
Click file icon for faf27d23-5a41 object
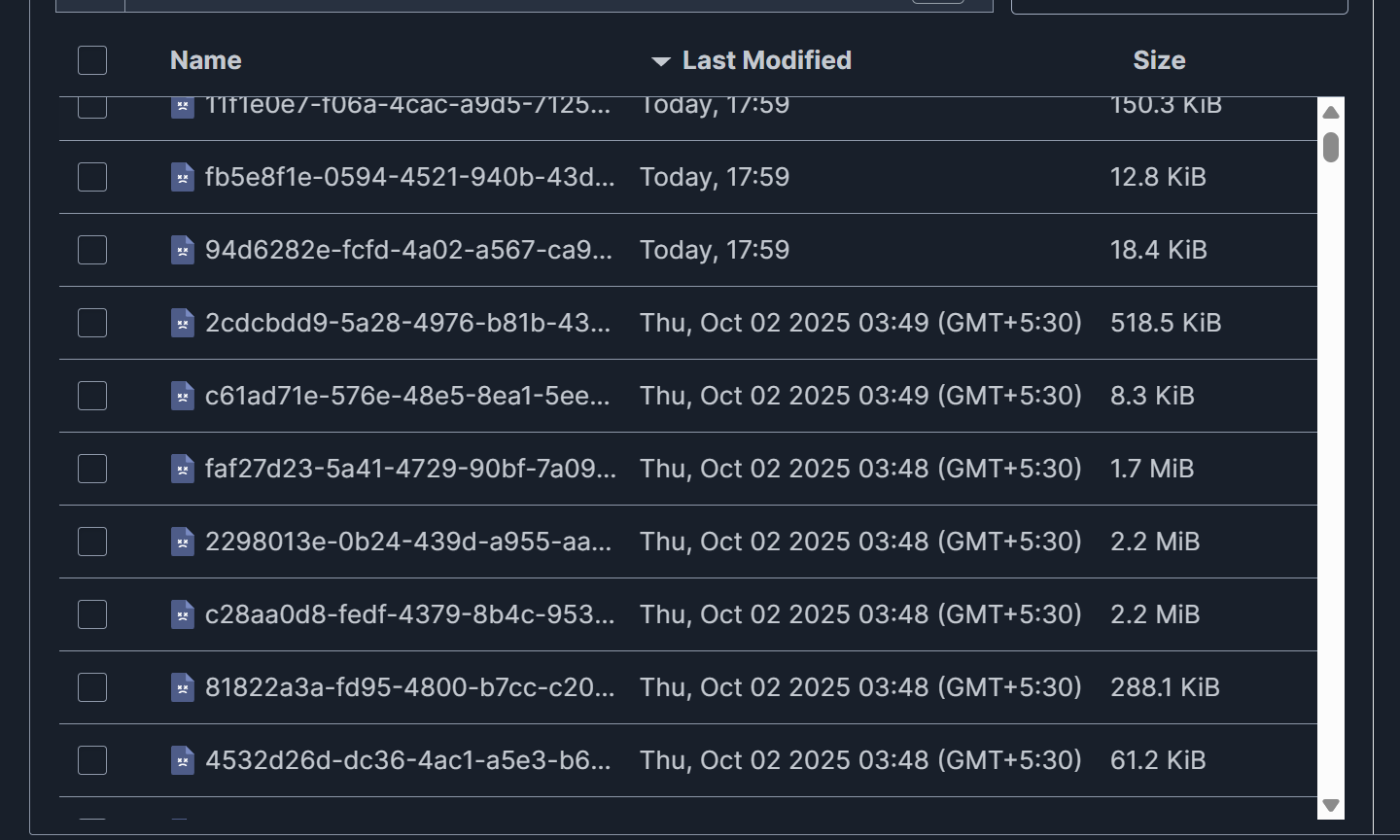tap(182, 469)
